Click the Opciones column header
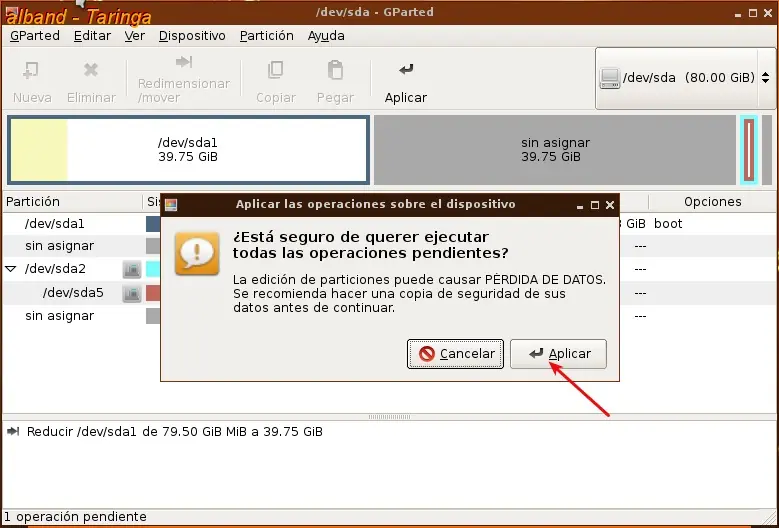The width and height of the screenshot is (779, 528). (x=712, y=202)
